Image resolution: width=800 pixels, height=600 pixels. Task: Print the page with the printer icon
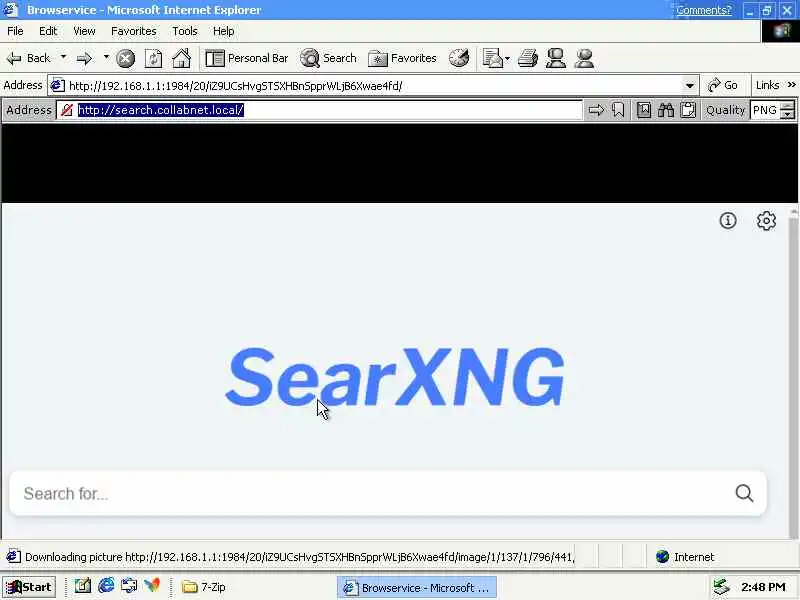click(x=528, y=58)
